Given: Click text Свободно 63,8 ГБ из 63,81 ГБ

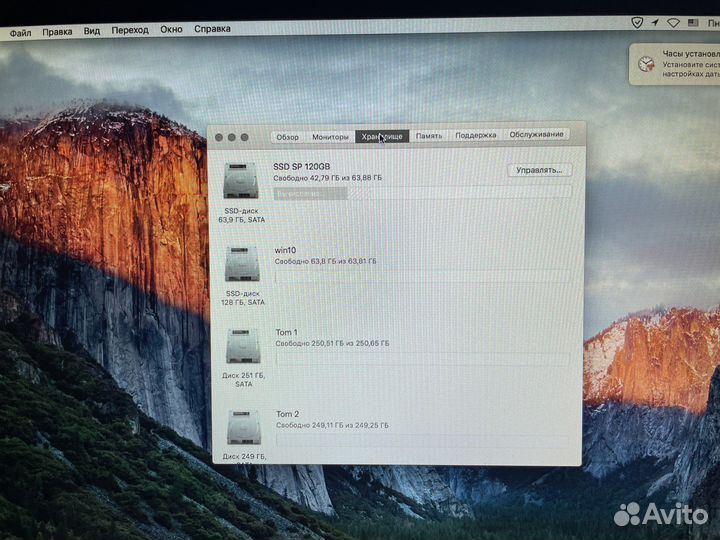Looking at the screenshot, I should click(325, 261).
